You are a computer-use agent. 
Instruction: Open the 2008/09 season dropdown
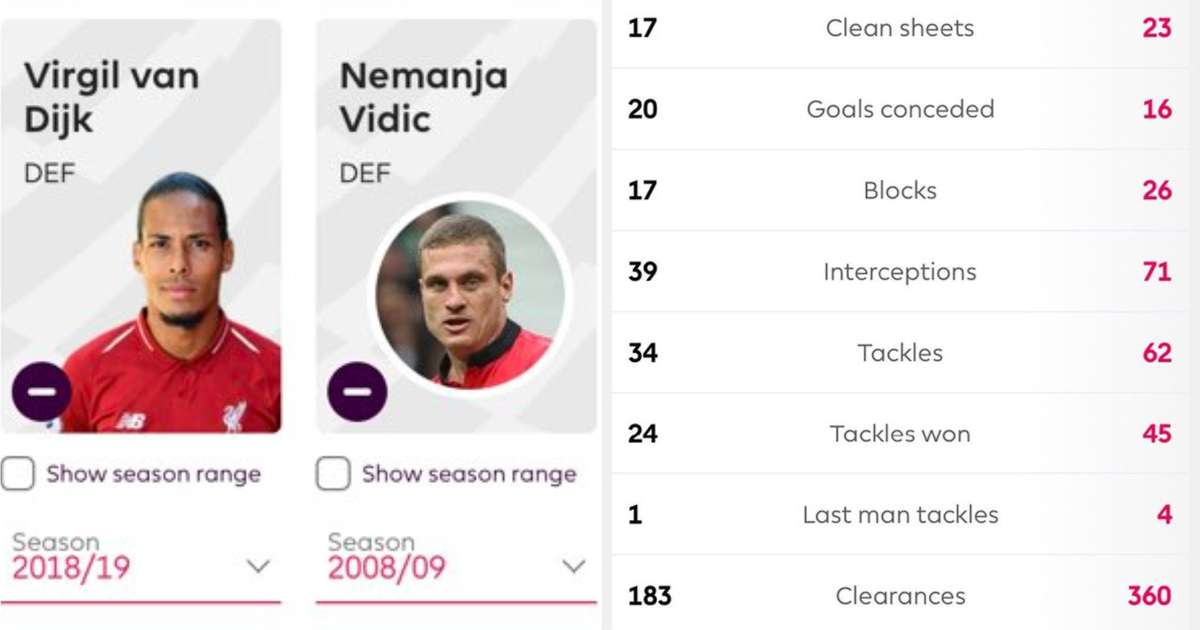coord(573,567)
